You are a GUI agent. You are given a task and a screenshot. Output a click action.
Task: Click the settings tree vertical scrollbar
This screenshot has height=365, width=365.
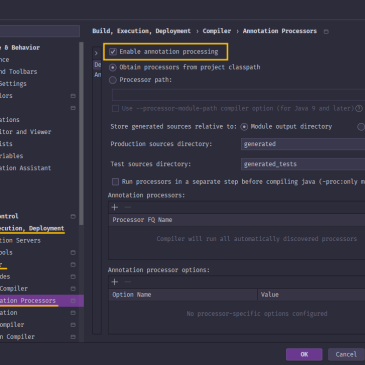[x=81, y=133]
